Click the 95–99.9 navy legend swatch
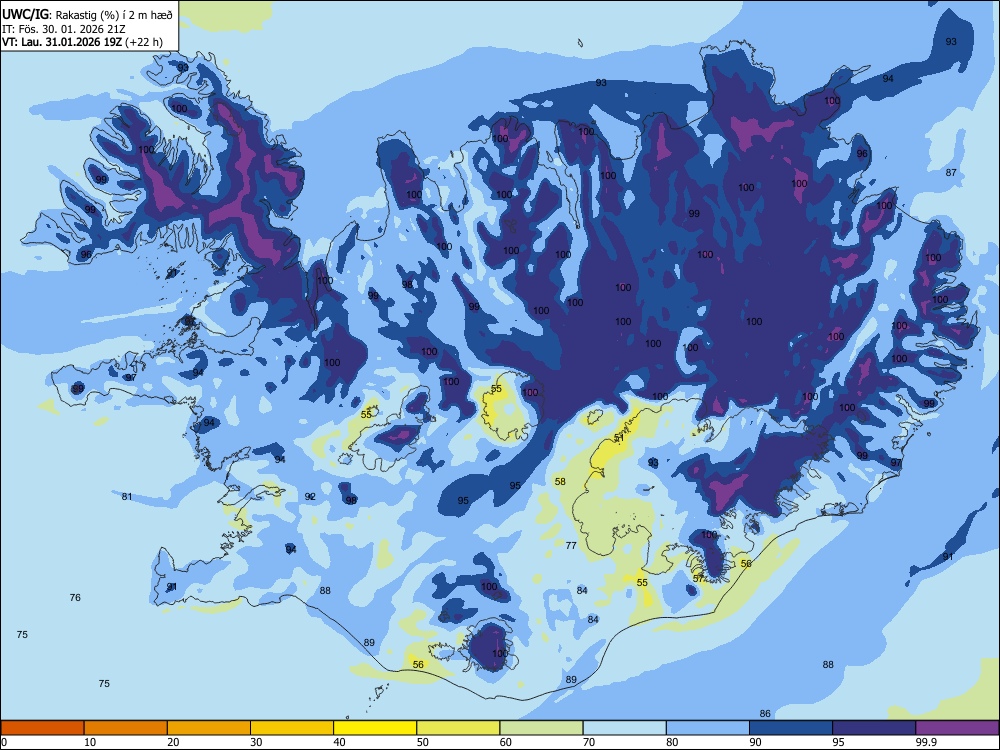The height and width of the screenshot is (750, 1000). point(874,728)
